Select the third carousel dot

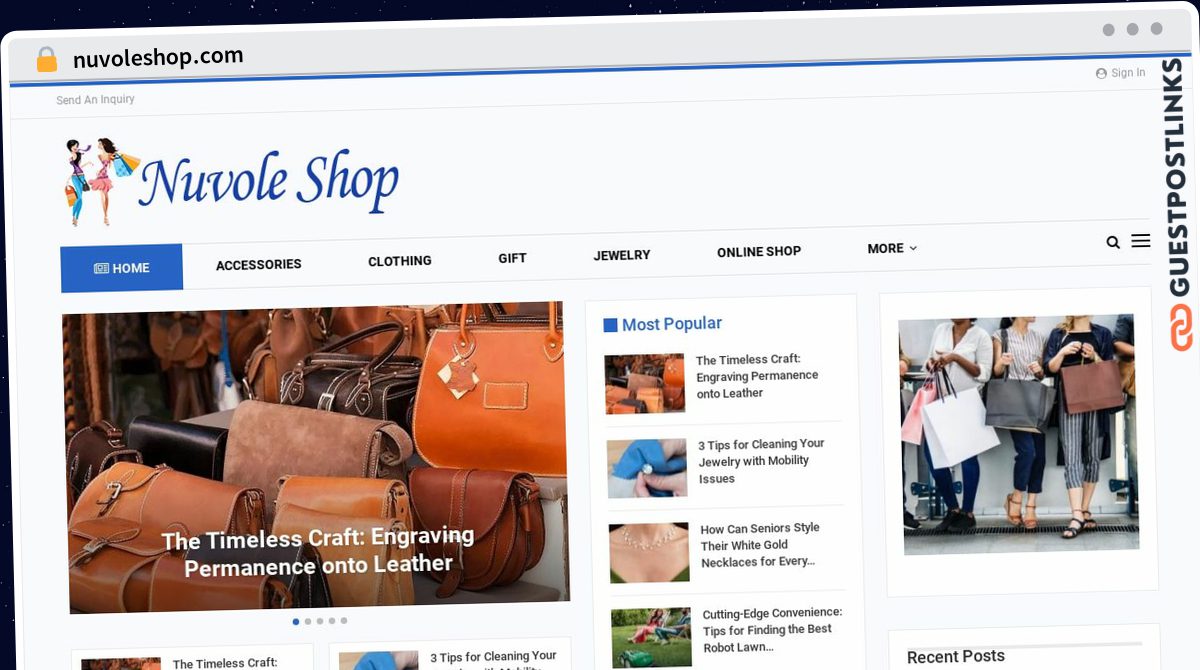pos(319,621)
